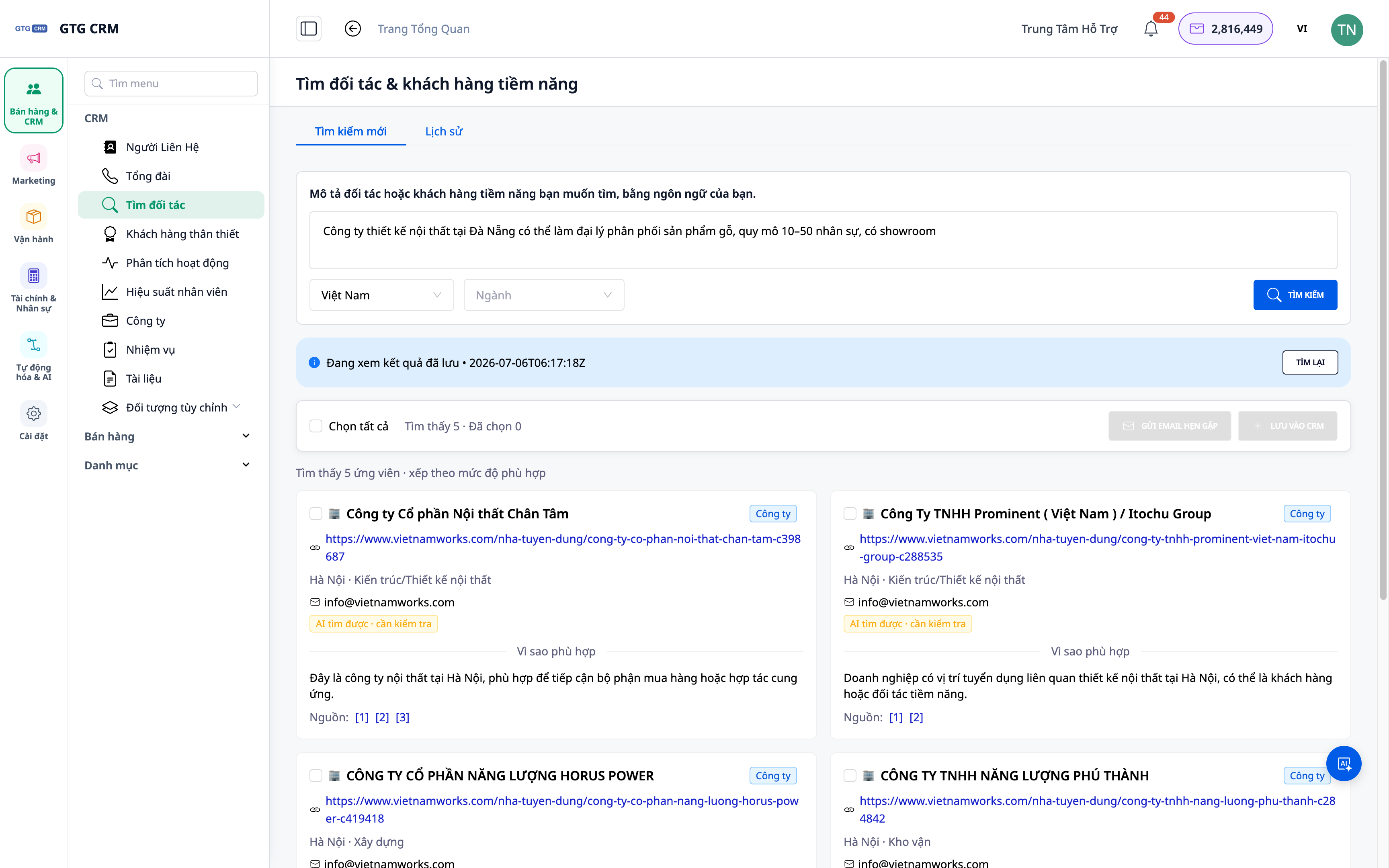The height and width of the screenshot is (868, 1389).
Task: Go to Trang Tổng Quan breadcrumb
Action: [x=424, y=29]
